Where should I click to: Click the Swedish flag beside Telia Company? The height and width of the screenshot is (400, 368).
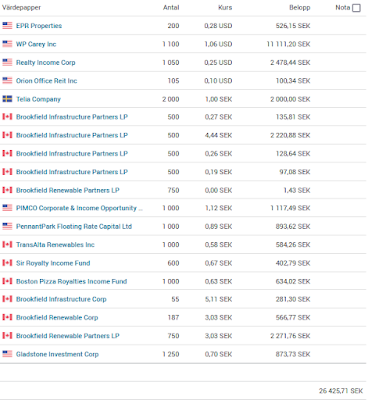pos(7,99)
